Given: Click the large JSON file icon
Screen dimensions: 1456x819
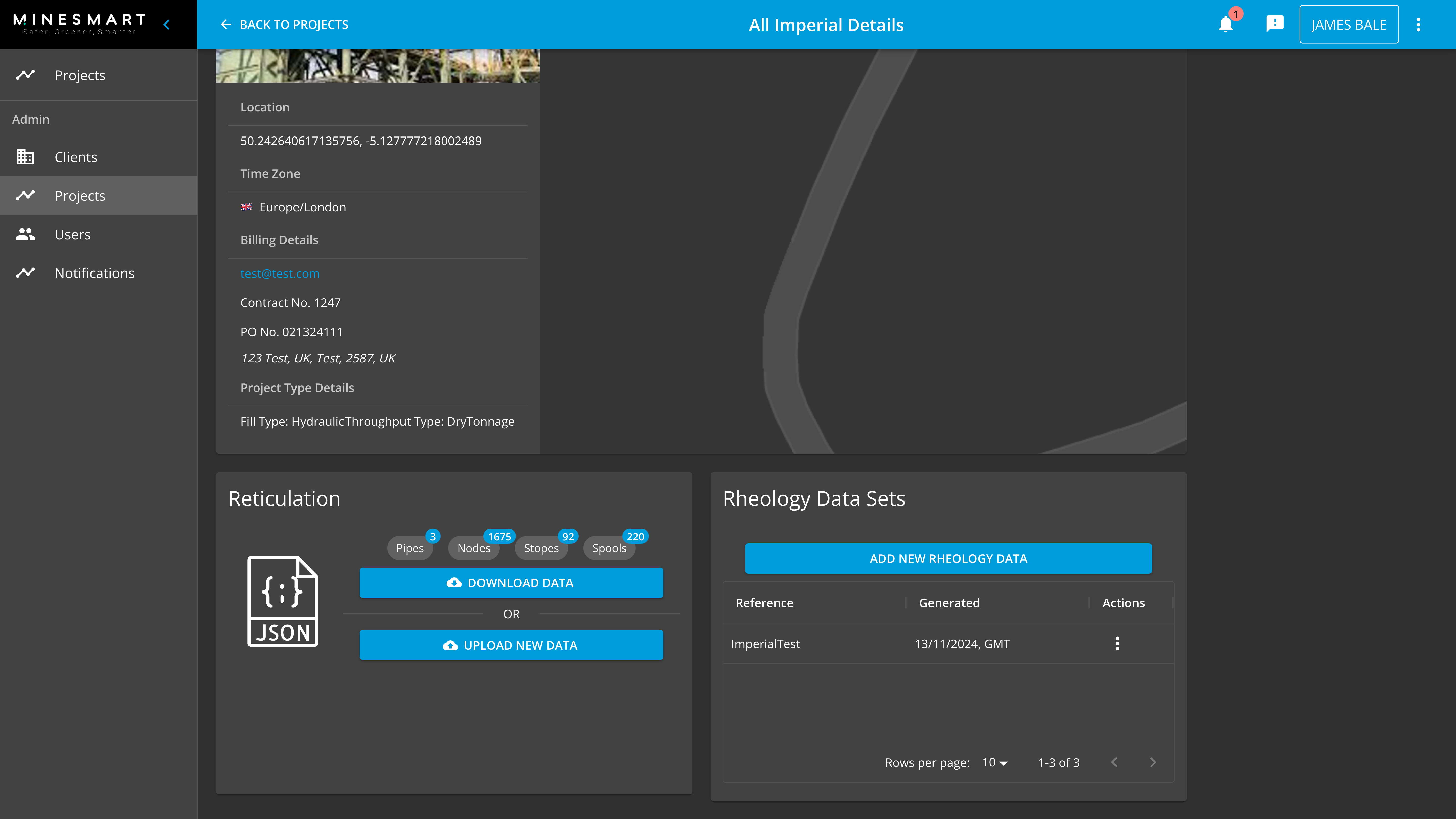Looking at the screenshot, I should pyautogui.click(x=283, y=601).
